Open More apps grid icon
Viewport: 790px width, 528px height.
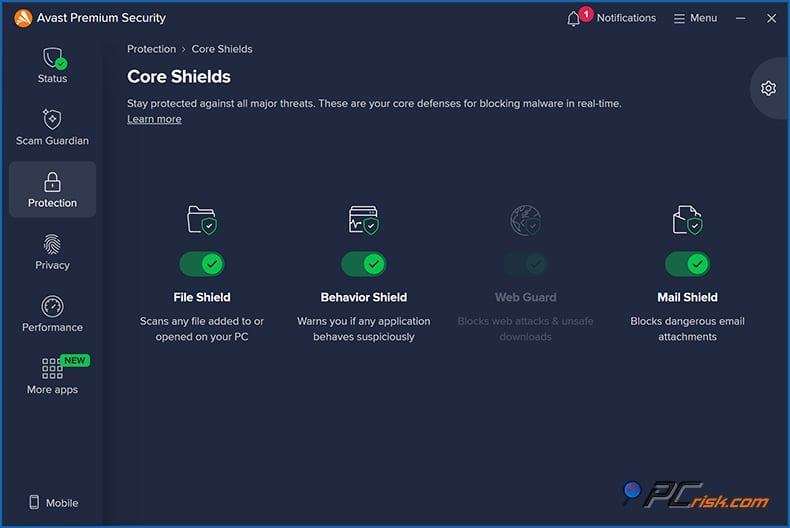52,368
